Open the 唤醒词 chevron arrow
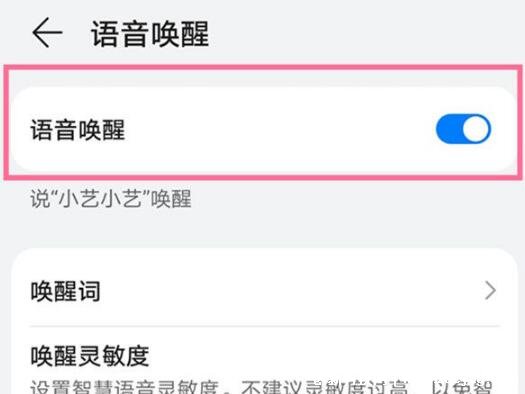 490,290
